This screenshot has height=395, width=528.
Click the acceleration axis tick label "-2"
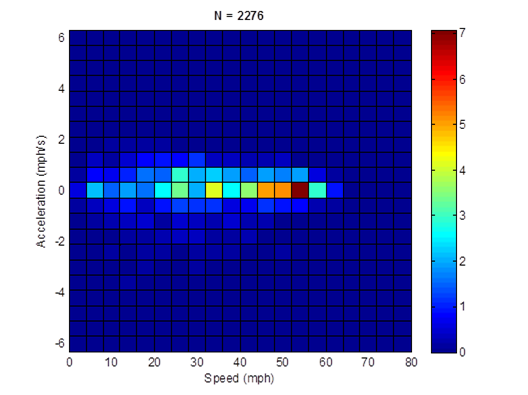coord(60,241)
